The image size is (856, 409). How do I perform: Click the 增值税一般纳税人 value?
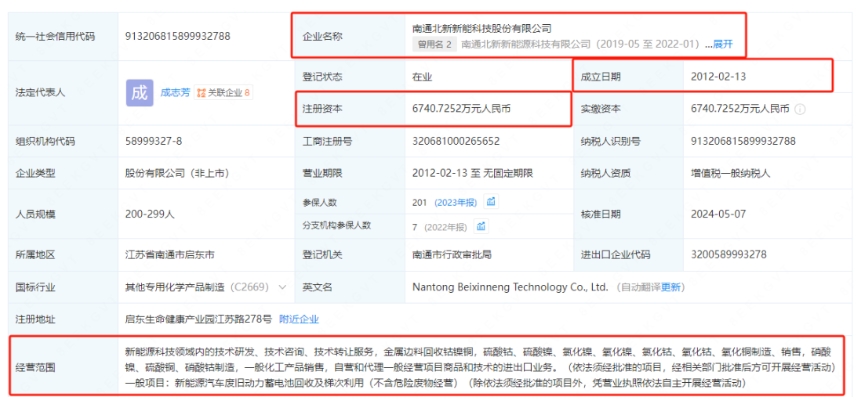tap(730, 174)
